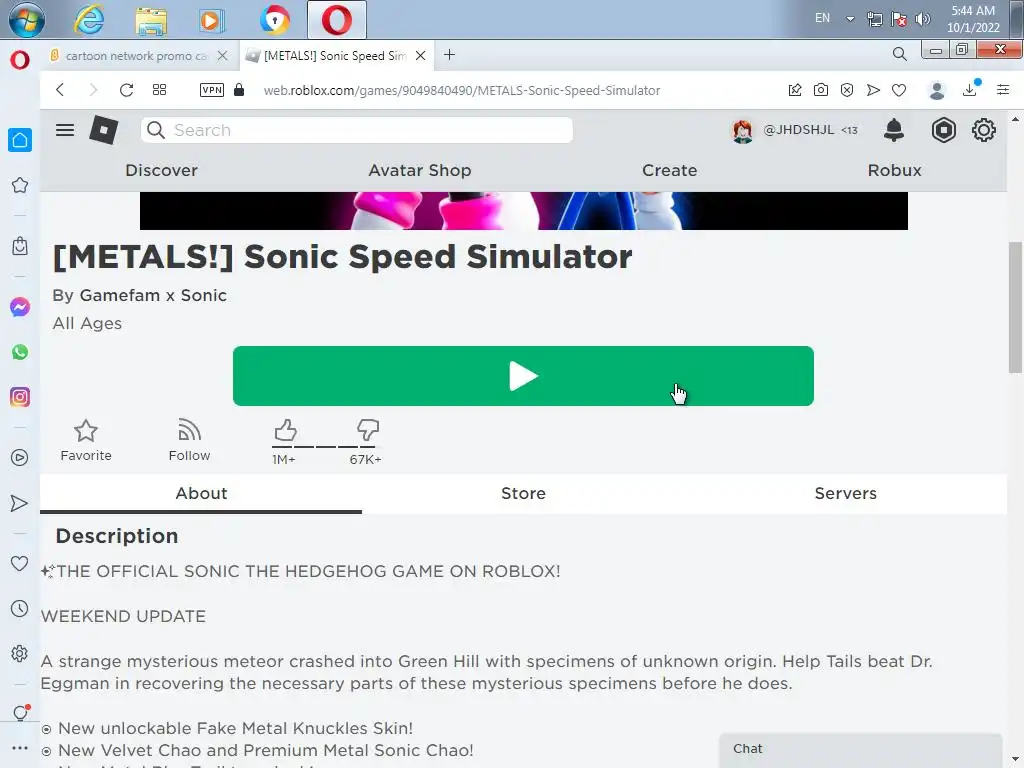Start the game with green Play button
Image resolution: width=1024 pixels, height=768 pixels.
pos(523,376)
